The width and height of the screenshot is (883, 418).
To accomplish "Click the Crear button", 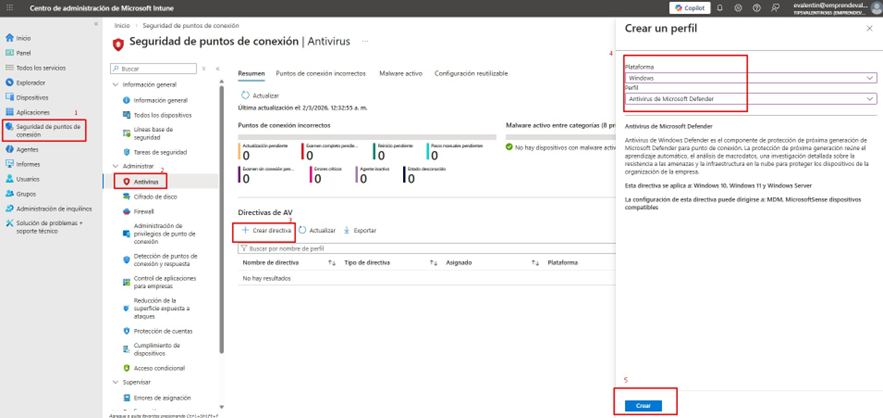I will point(643,405).
